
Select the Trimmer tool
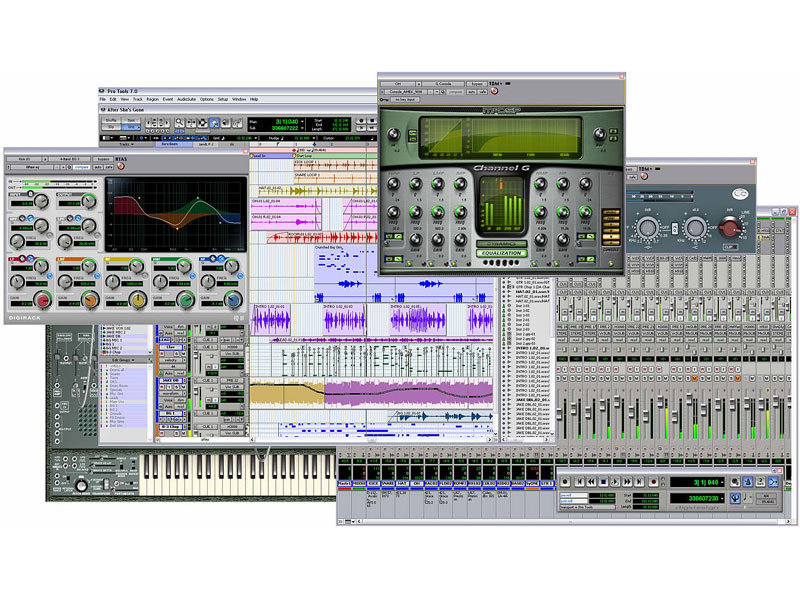[191, 122]
